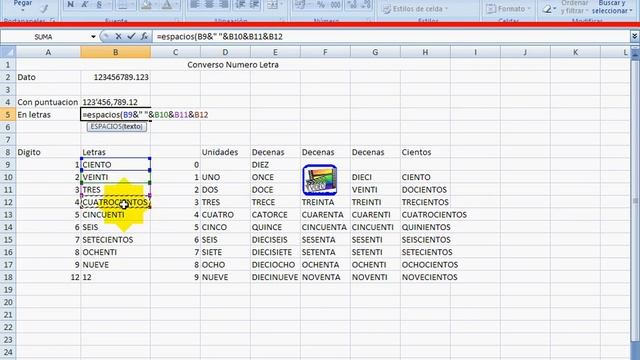Image resolution: width=640 pixels, height=360 pixels.
Task: Click cell DIECINUEVE
Action: coord(275,277)
